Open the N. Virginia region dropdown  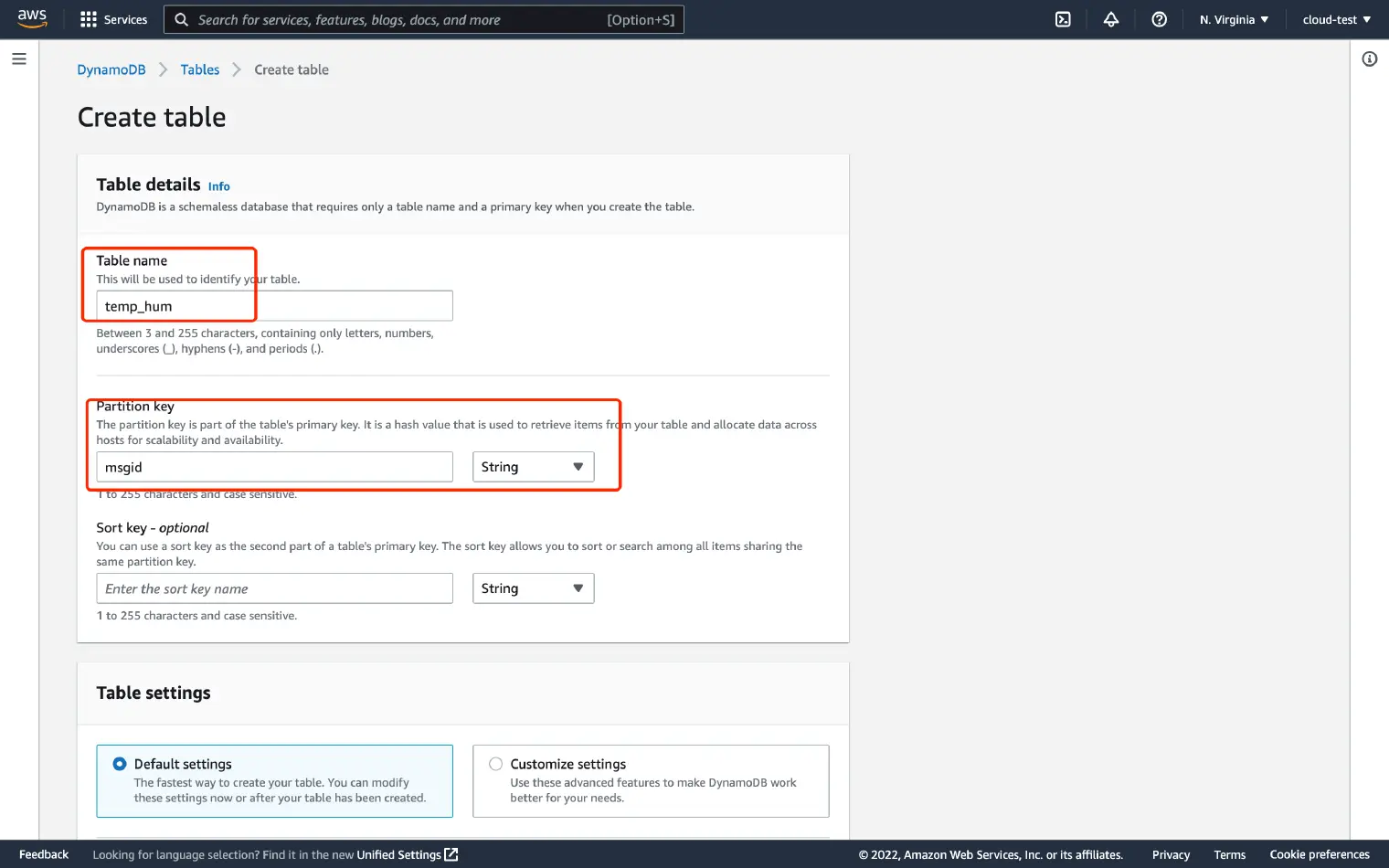[x=1234, y=19]
